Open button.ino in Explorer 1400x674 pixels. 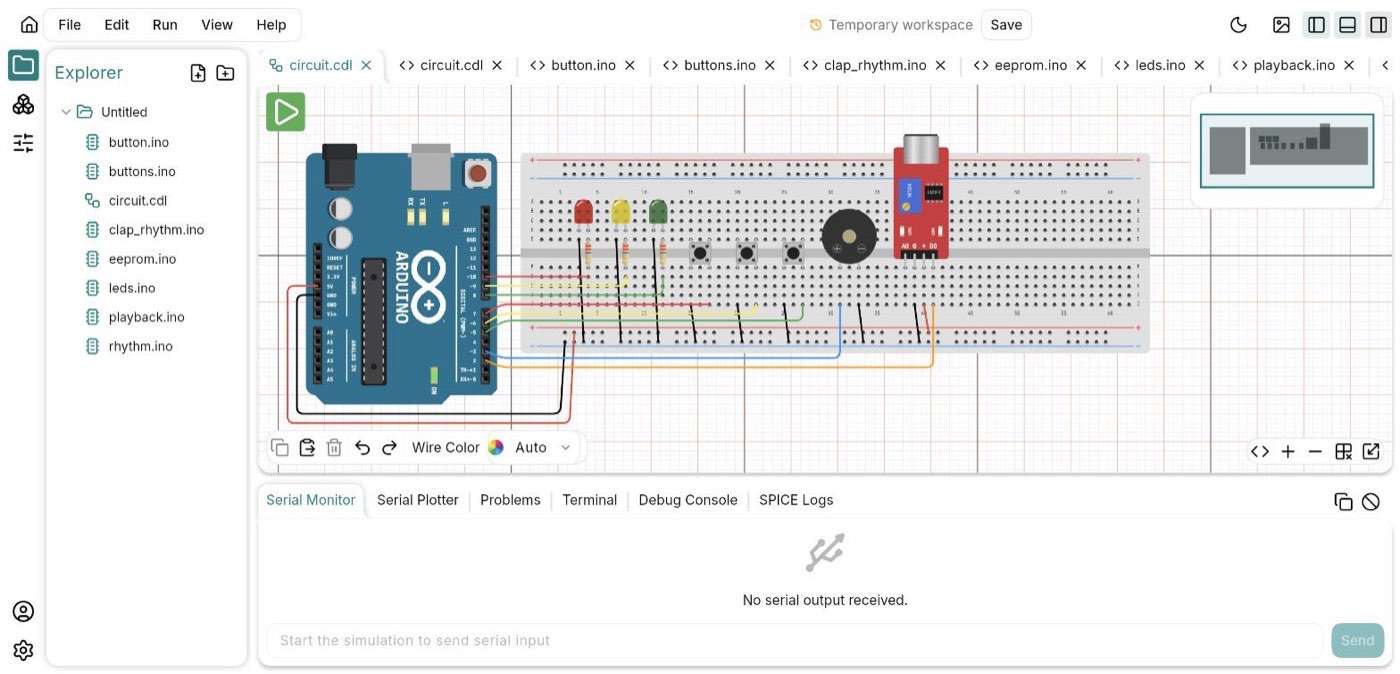pos(139,142)
